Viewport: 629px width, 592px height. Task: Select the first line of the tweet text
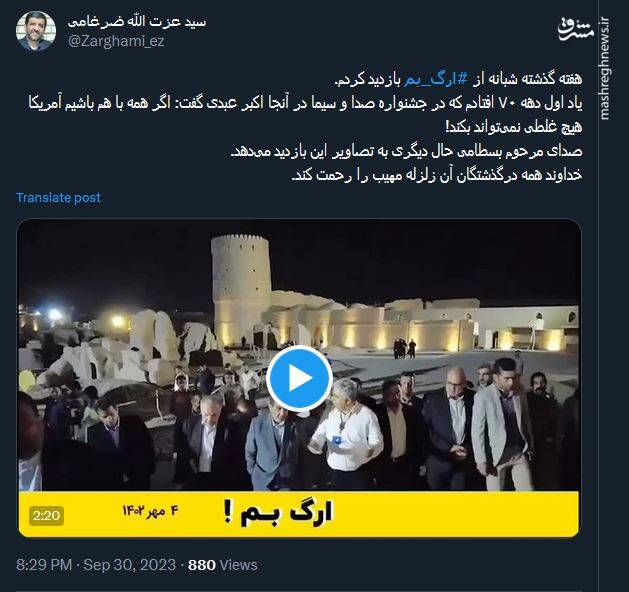tap(458, 79)
